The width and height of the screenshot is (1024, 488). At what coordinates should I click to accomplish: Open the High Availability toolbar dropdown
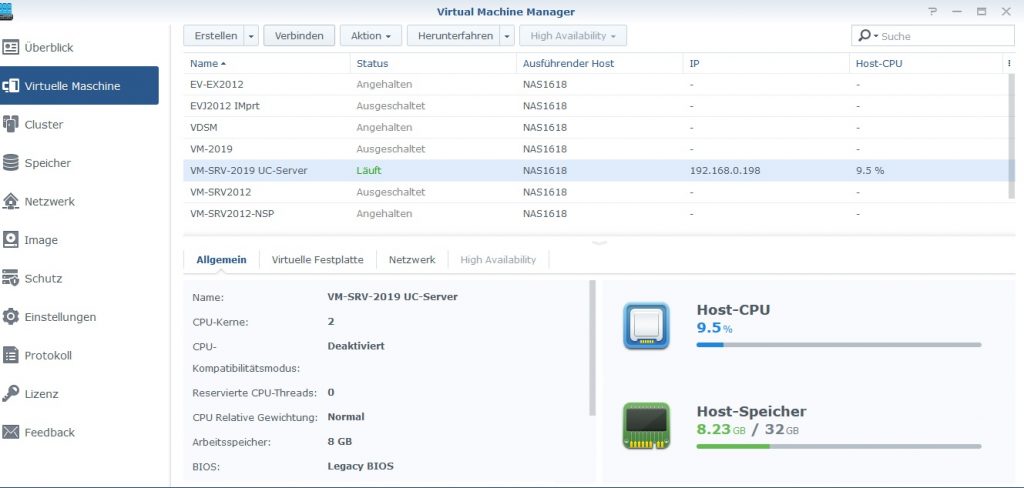click(x=573, y=36)
